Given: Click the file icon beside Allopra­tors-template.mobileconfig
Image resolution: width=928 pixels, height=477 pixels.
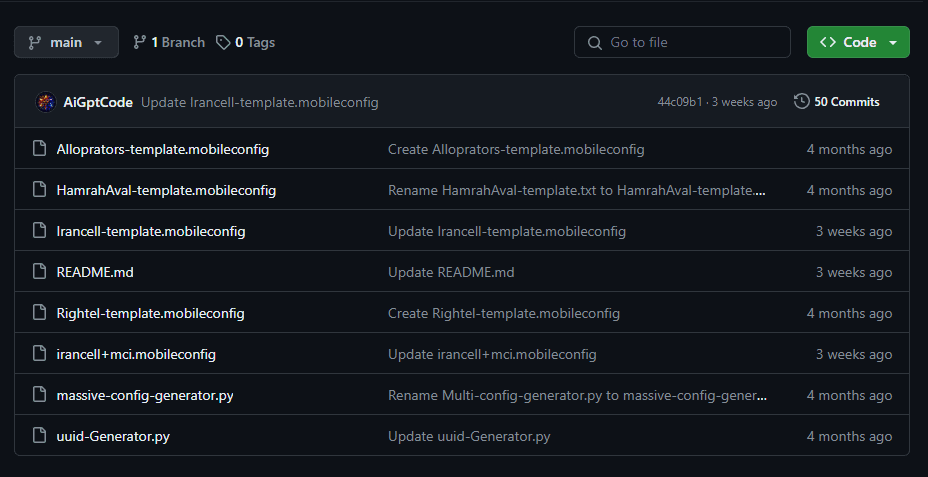Looking at the screenshot, I should (x=40, y=149).
